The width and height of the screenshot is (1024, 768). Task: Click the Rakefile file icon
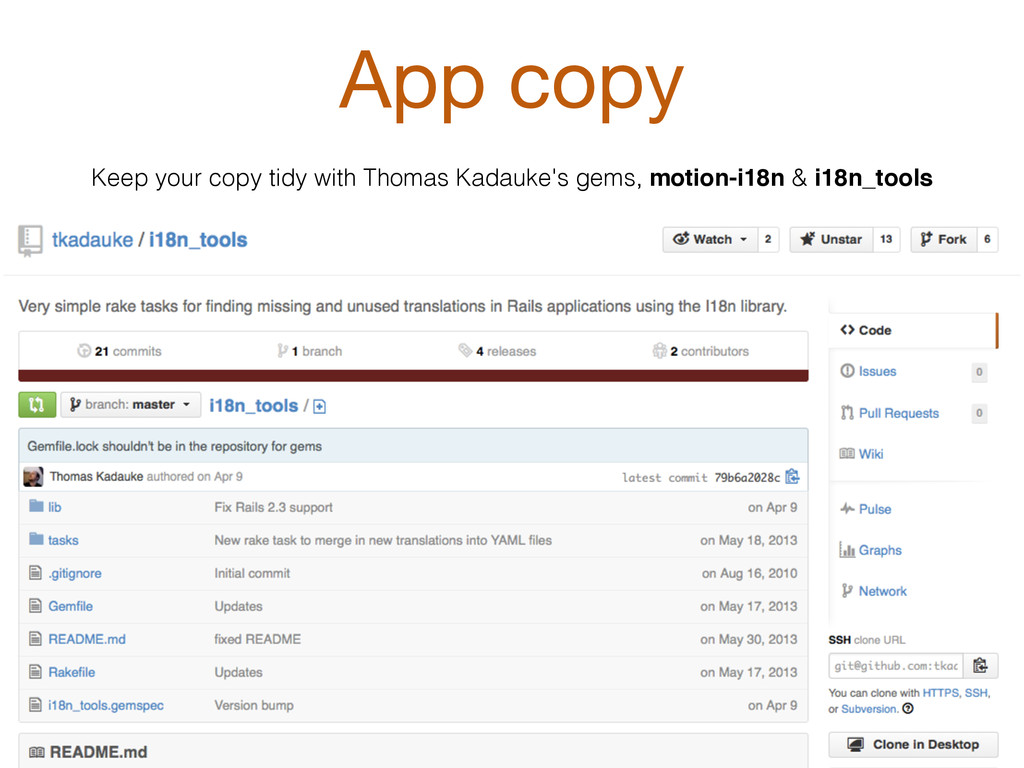pyautogui.click(x=35, y=671)
